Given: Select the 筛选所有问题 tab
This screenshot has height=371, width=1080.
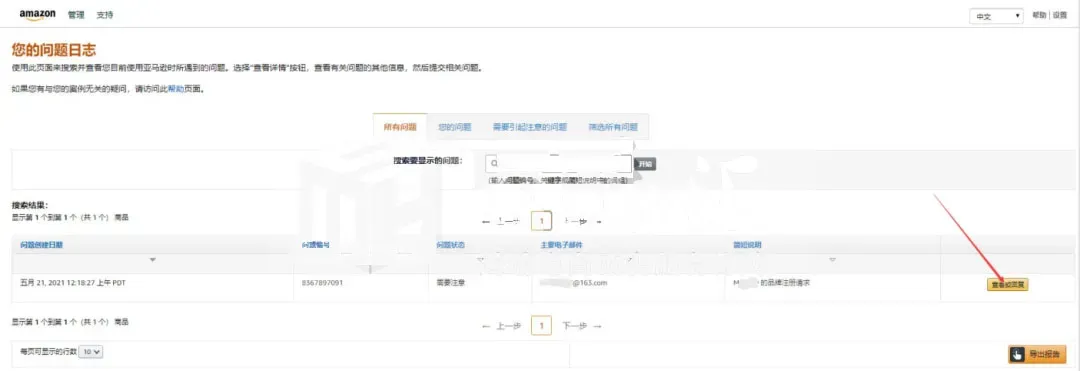Looking at the screenshot, I should pyautogui.click(x=613, y=127).
